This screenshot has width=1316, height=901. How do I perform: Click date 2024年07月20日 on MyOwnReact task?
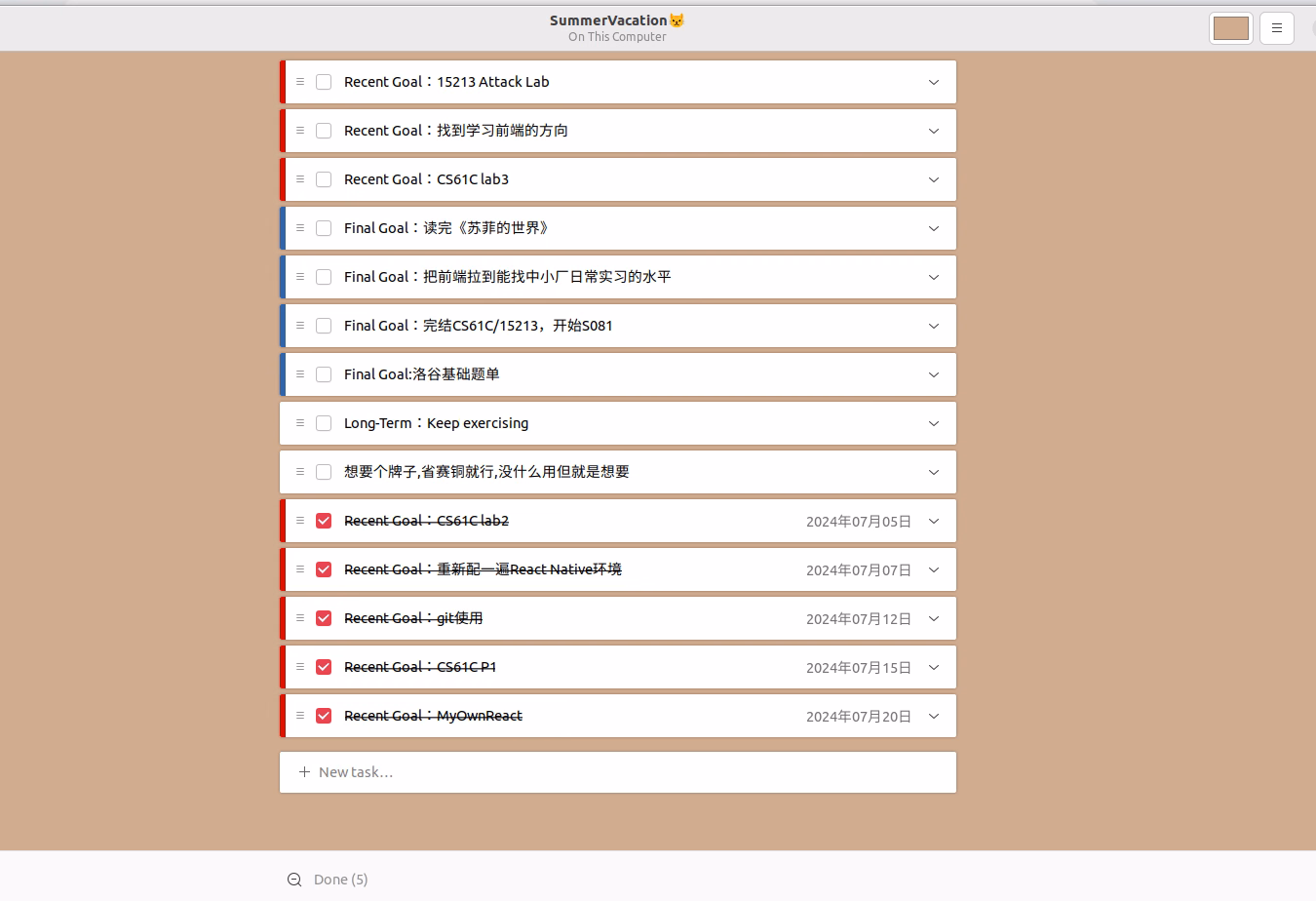point(859,717)
